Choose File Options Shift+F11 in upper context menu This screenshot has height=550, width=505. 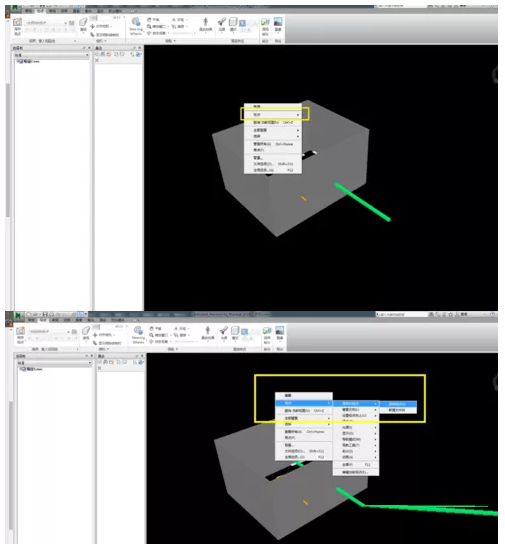point(273,164)
